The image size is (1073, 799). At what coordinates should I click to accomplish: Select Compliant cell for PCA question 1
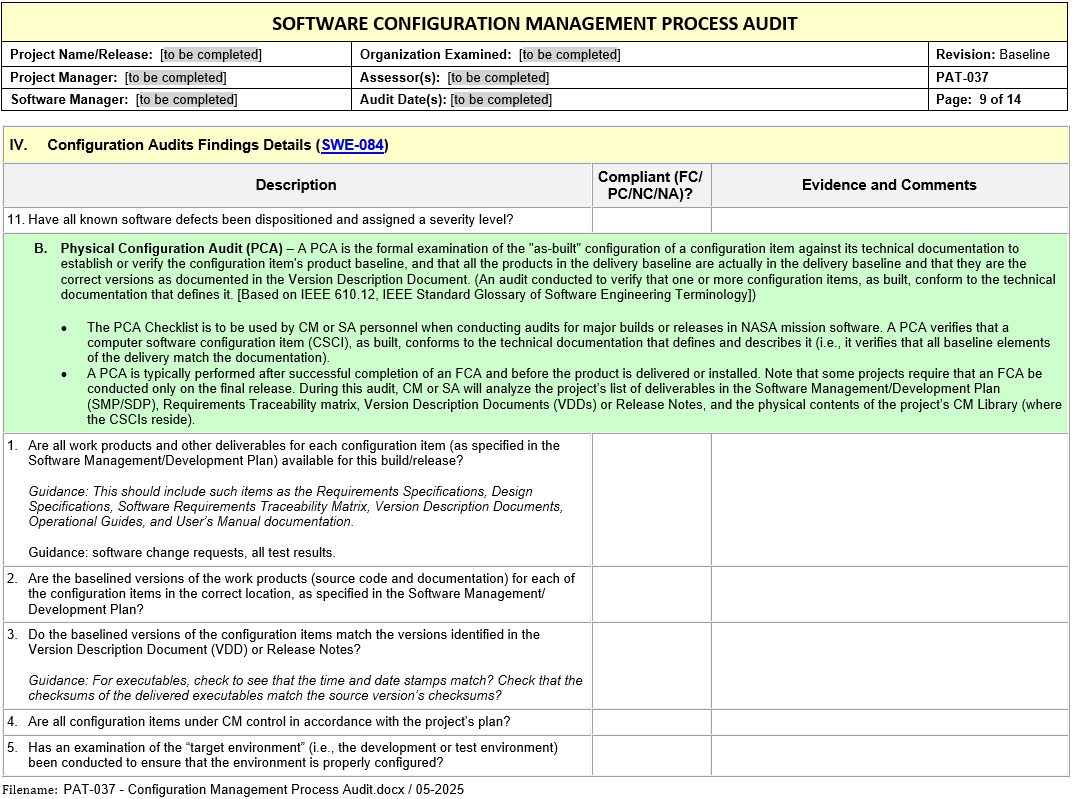pos(651,499)
